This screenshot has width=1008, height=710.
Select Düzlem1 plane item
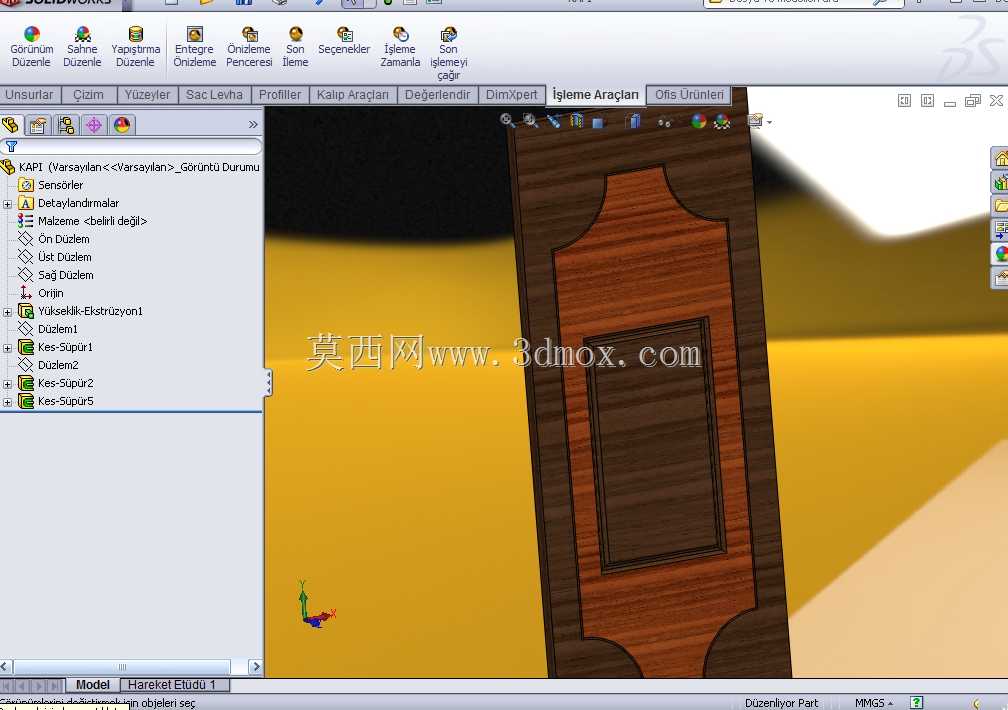58,329
